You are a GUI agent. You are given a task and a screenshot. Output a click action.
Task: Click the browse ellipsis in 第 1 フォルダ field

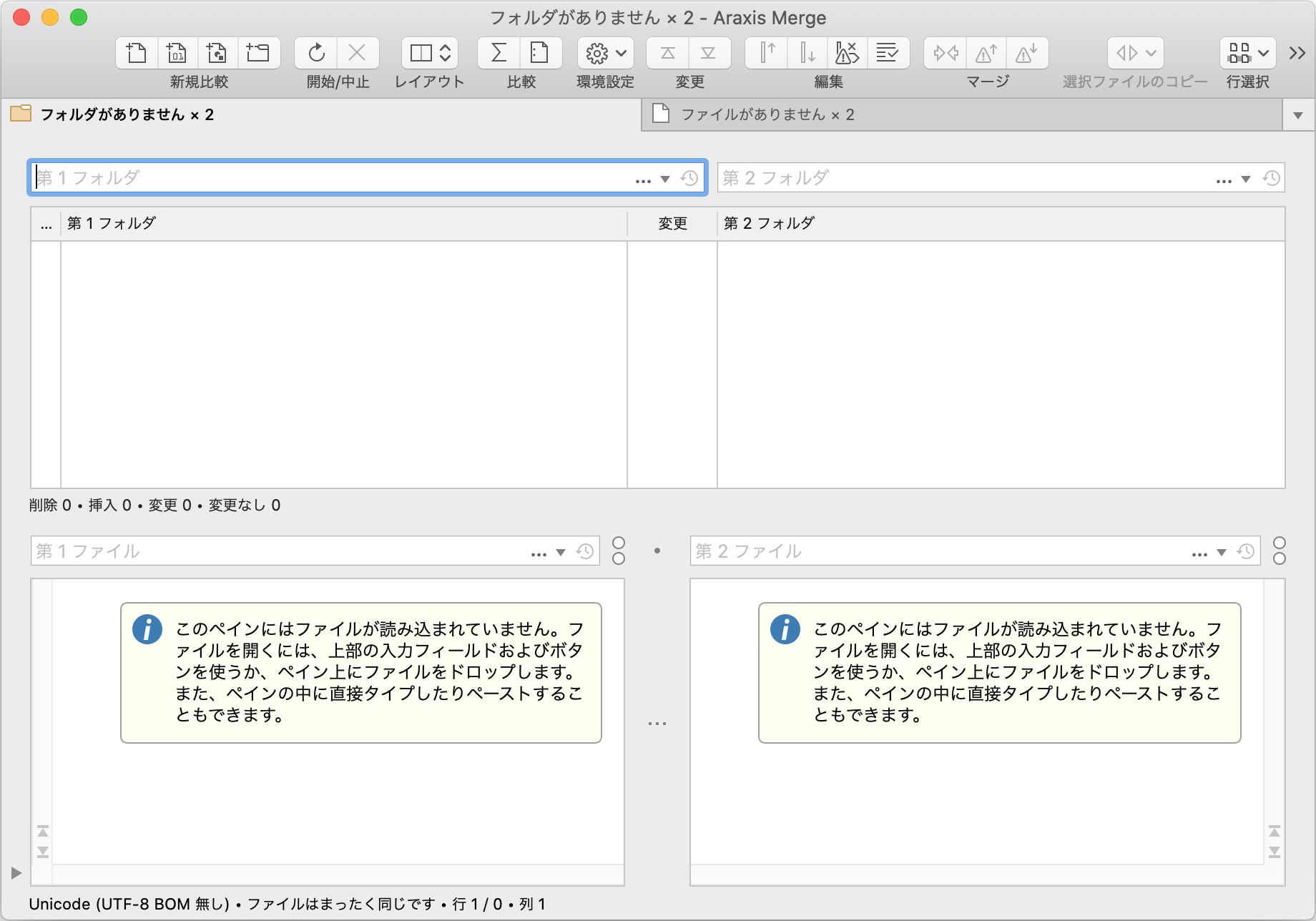pyautogui.click(x=643, y=179)
